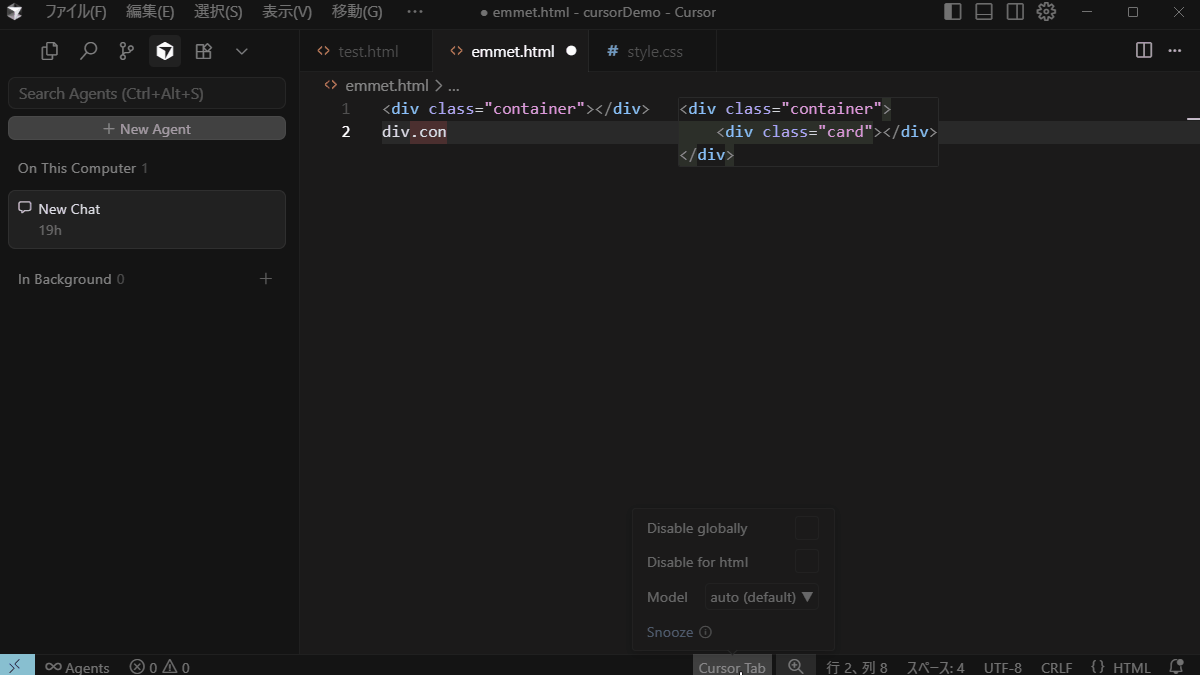Change the UTF-8 encoding setting
The image size is (1200, 675).
point(1003,667)
